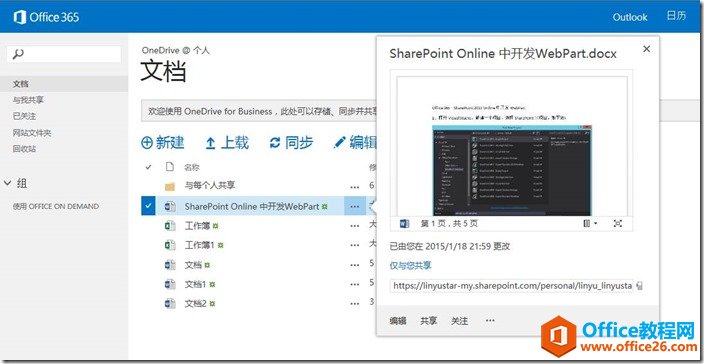Click the 编辑 pencil icon

point(340,143)
